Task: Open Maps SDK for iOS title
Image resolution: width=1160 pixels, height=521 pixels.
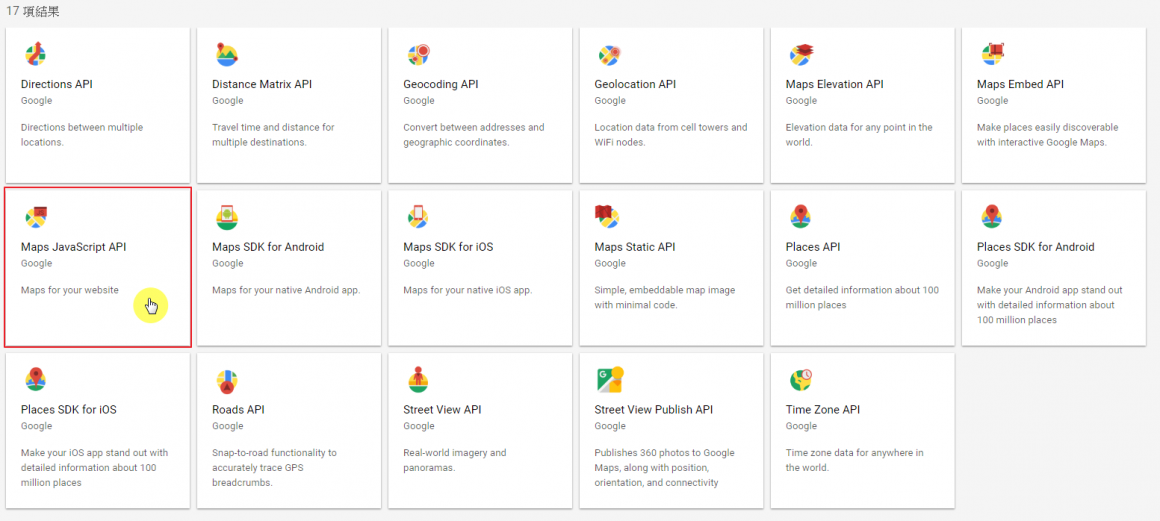Action: click(448, 247)
